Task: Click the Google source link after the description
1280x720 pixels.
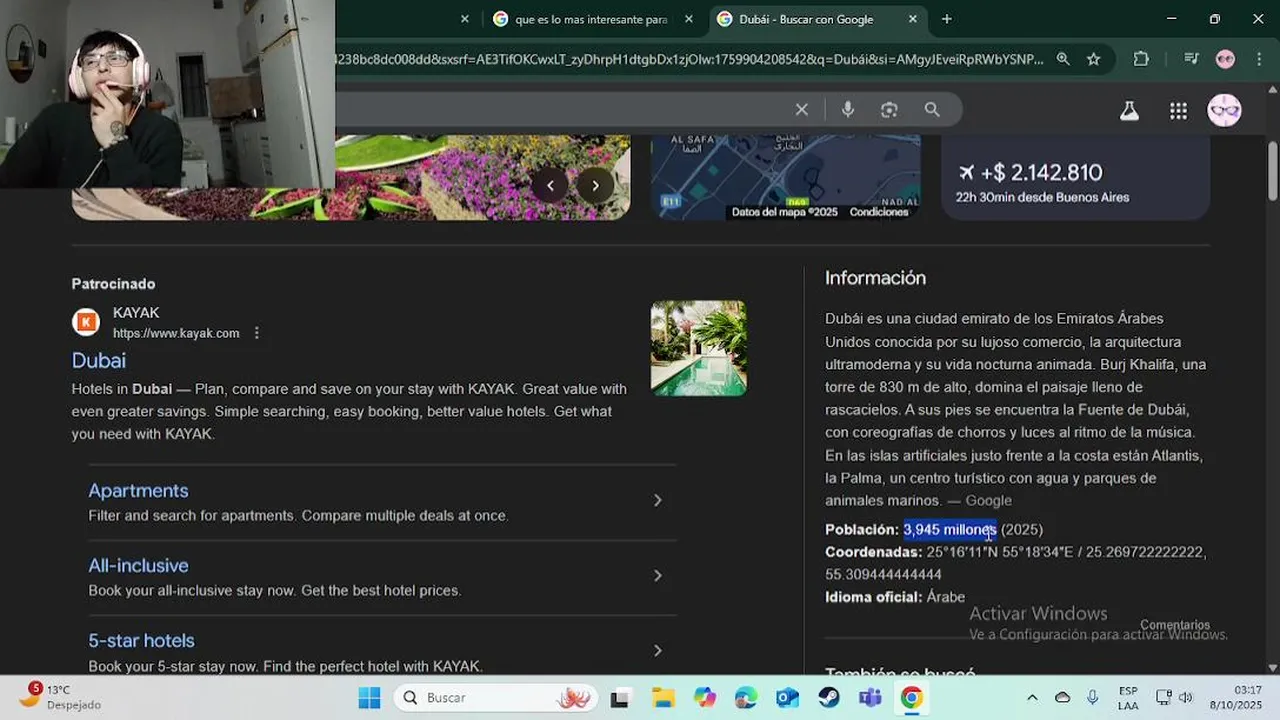Action: pos(988,500)
